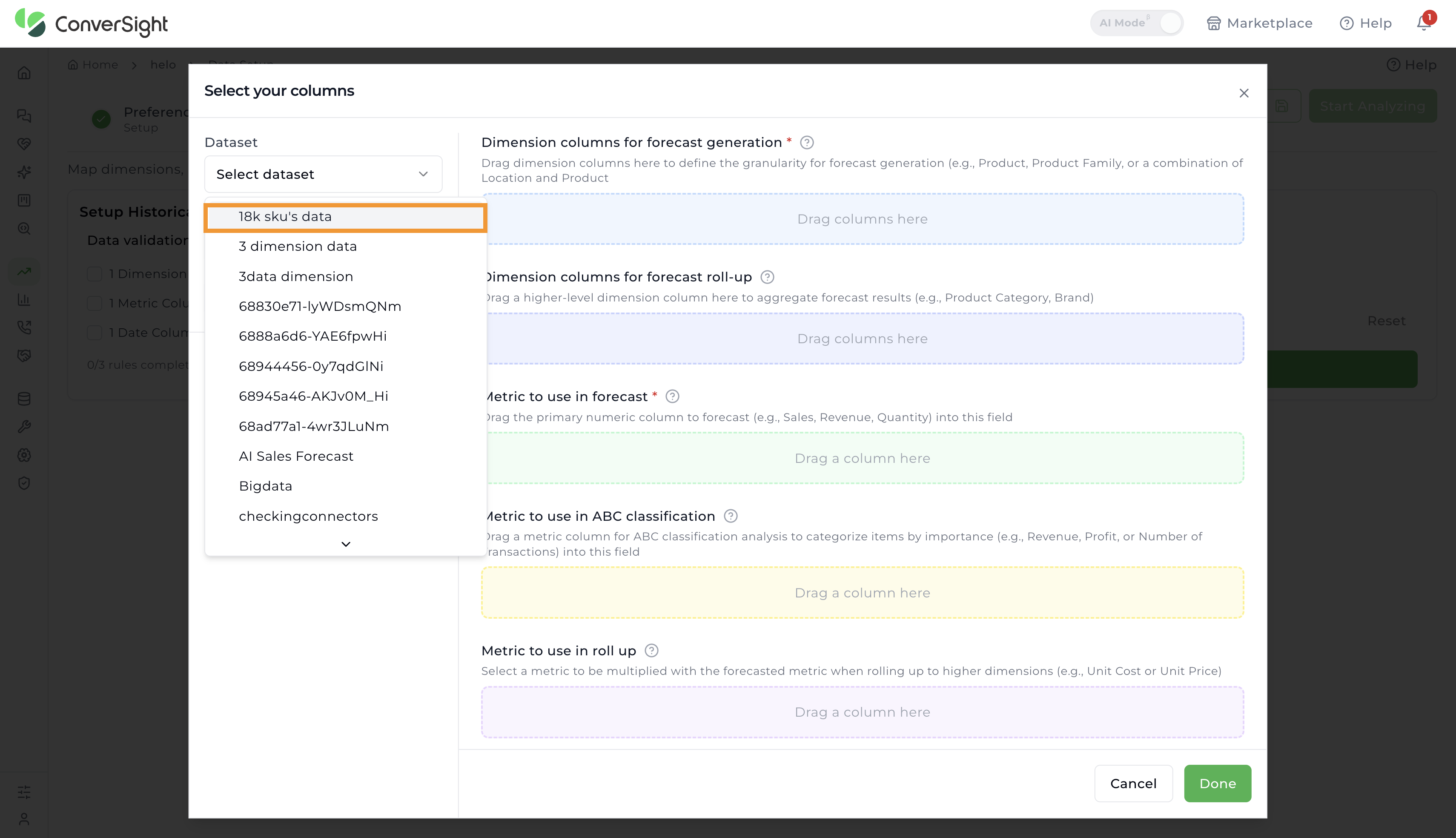Image resolution: width=1456 pixels, height=838 pixels.
Task: Choose the 68830e71-lyWDsmQNm dataset
Action: (346, 306)
